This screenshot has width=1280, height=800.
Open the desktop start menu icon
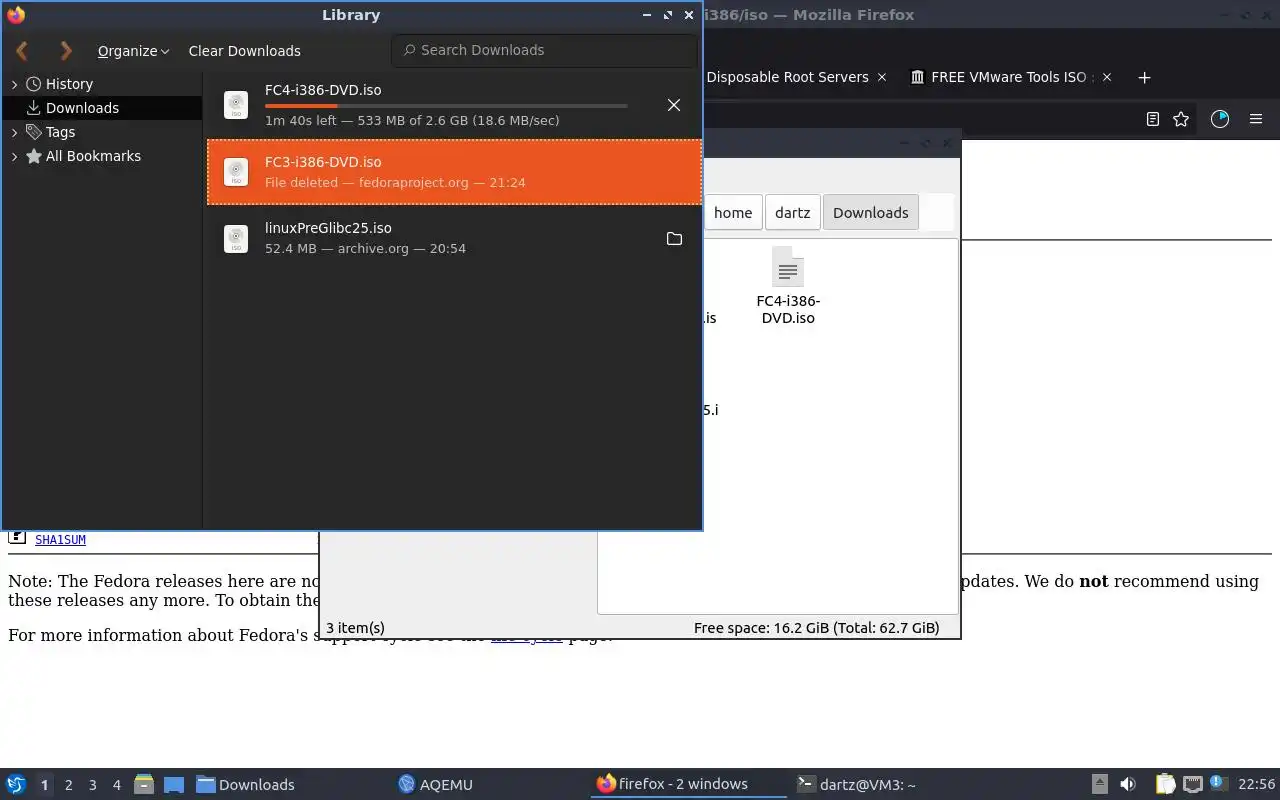pos(16,785)
